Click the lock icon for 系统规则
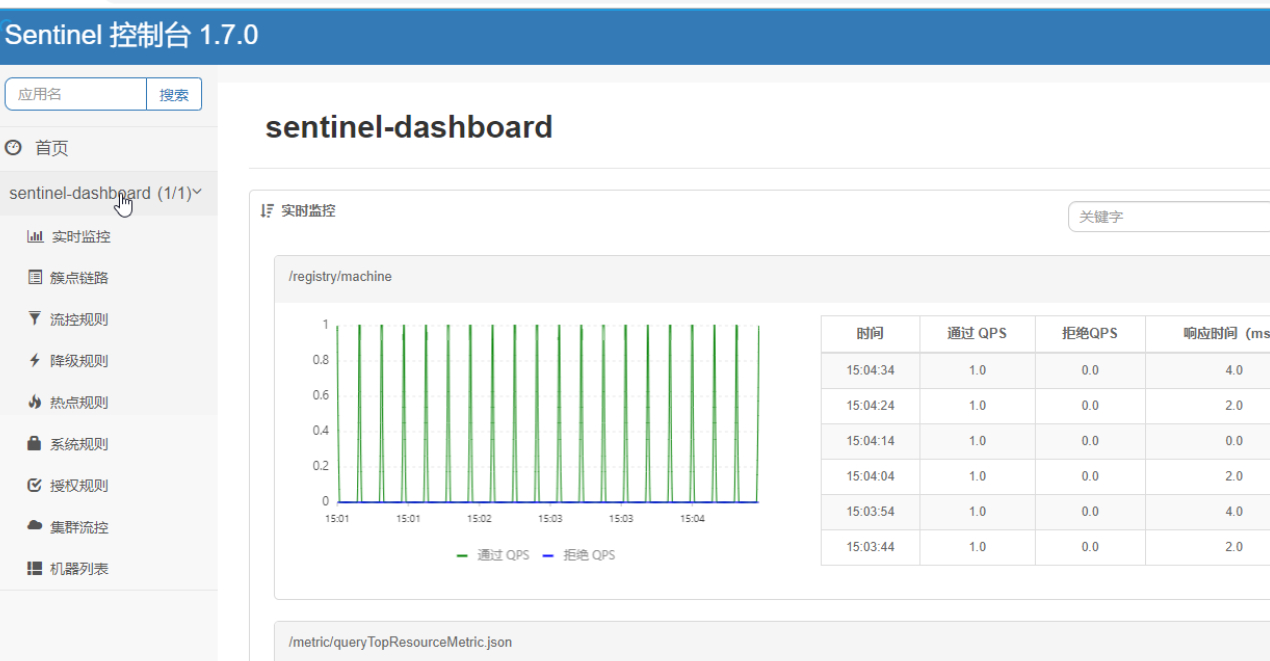 (35, 443)
